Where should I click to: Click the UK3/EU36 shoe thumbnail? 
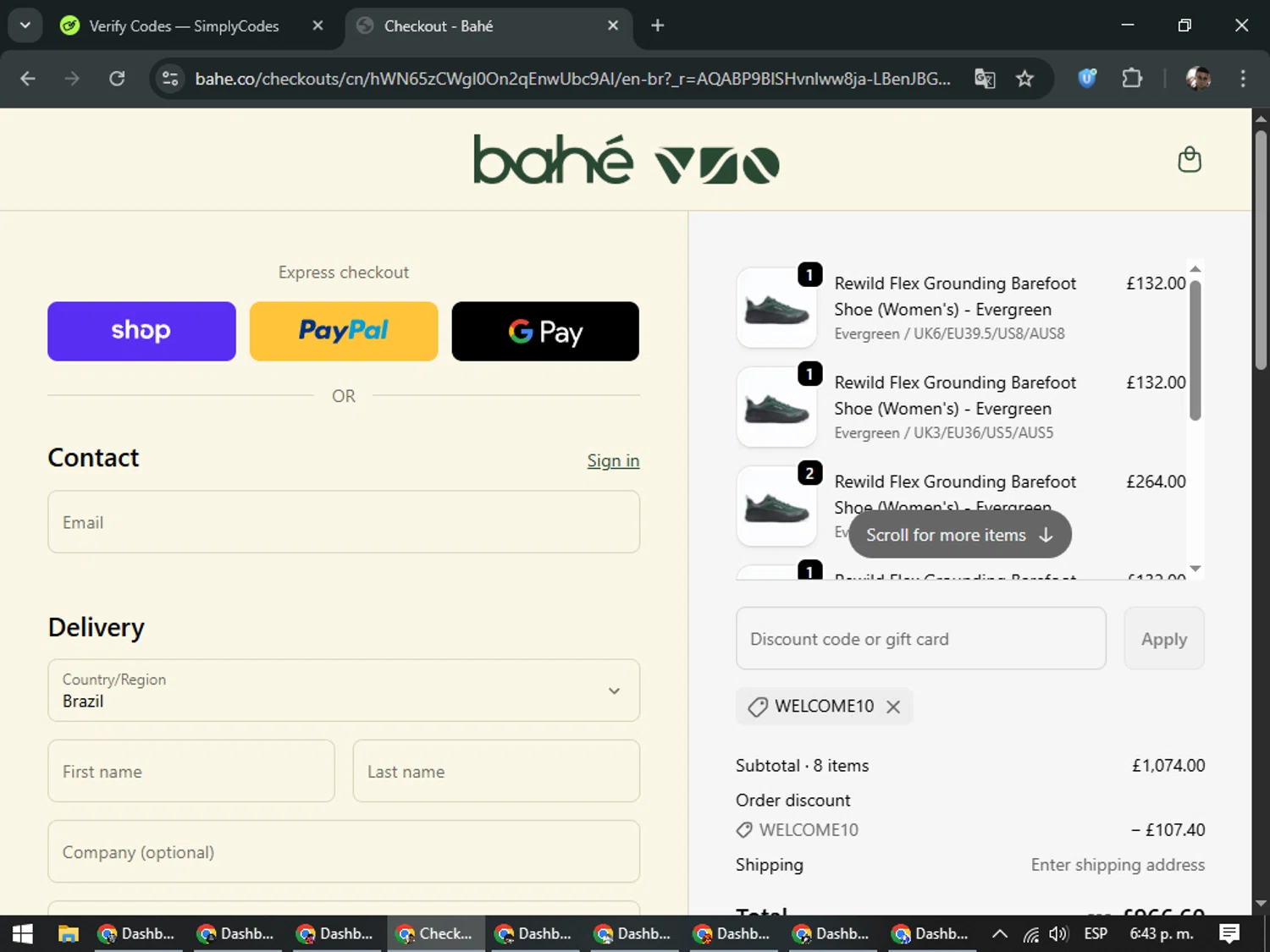click(776, 407)
